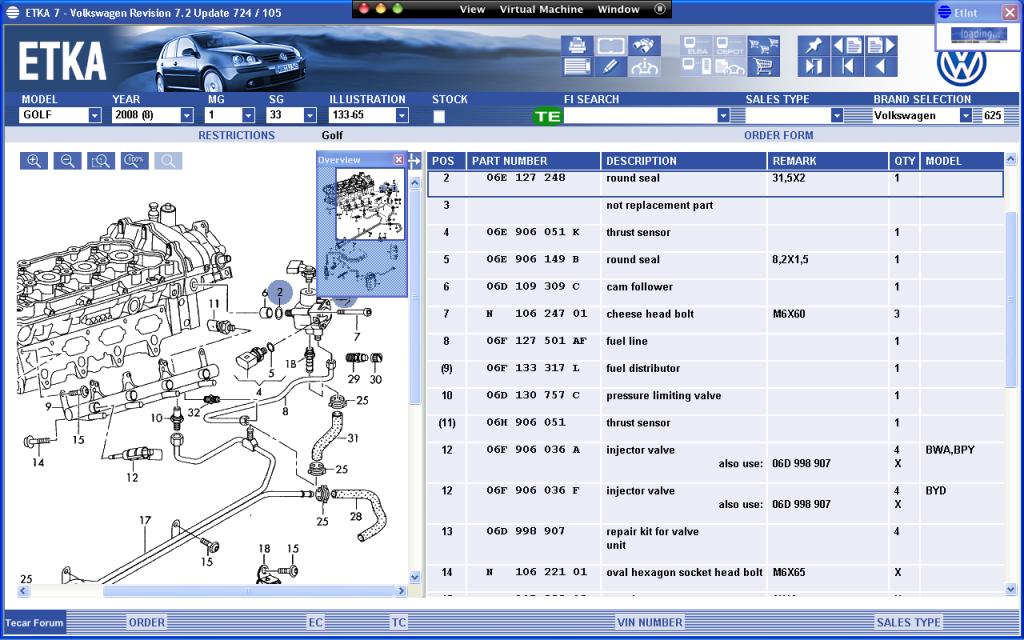Zoom in on the illustration
Image resolution: width=1024 pixels, height=640 pixels.
tap(34, 161)
